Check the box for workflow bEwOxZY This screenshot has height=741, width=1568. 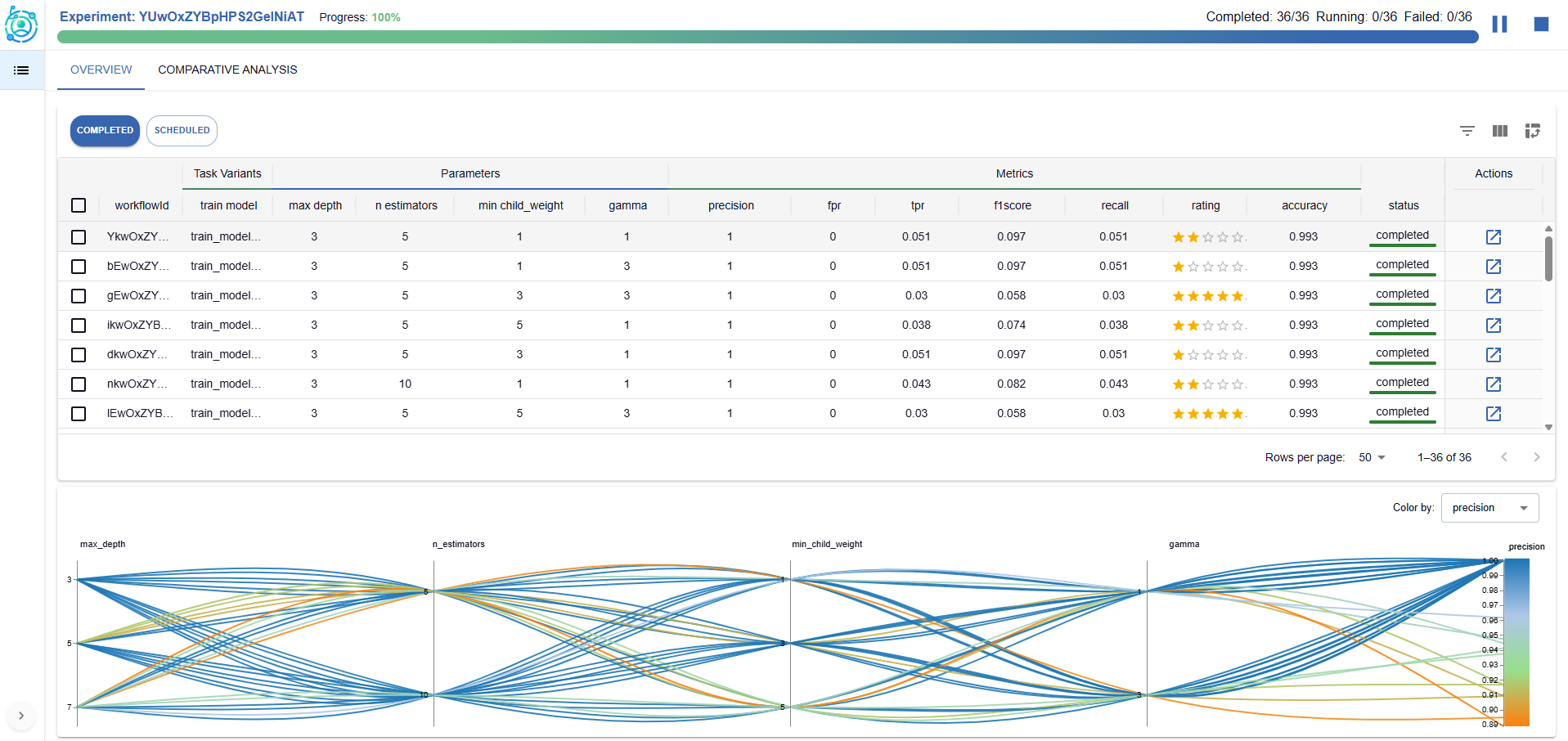point(79,267)
